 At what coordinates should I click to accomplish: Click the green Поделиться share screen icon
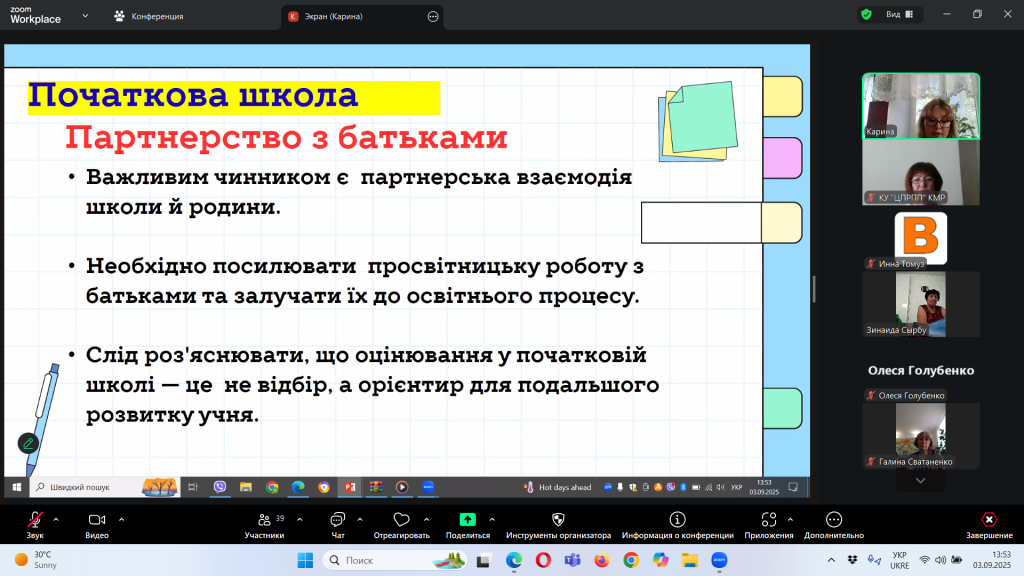click(467, 520)
